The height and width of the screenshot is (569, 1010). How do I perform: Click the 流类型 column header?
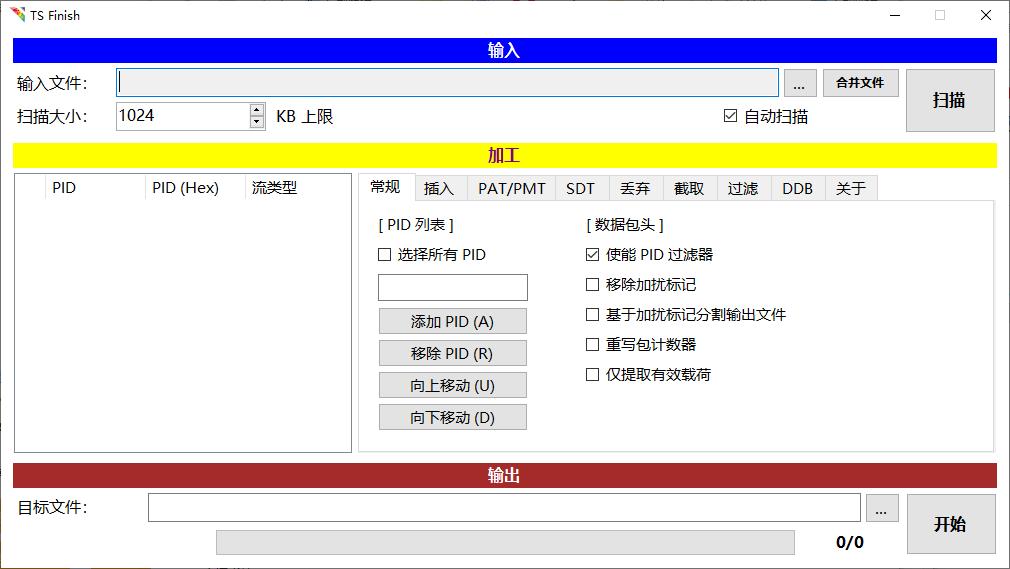point(298,188)
